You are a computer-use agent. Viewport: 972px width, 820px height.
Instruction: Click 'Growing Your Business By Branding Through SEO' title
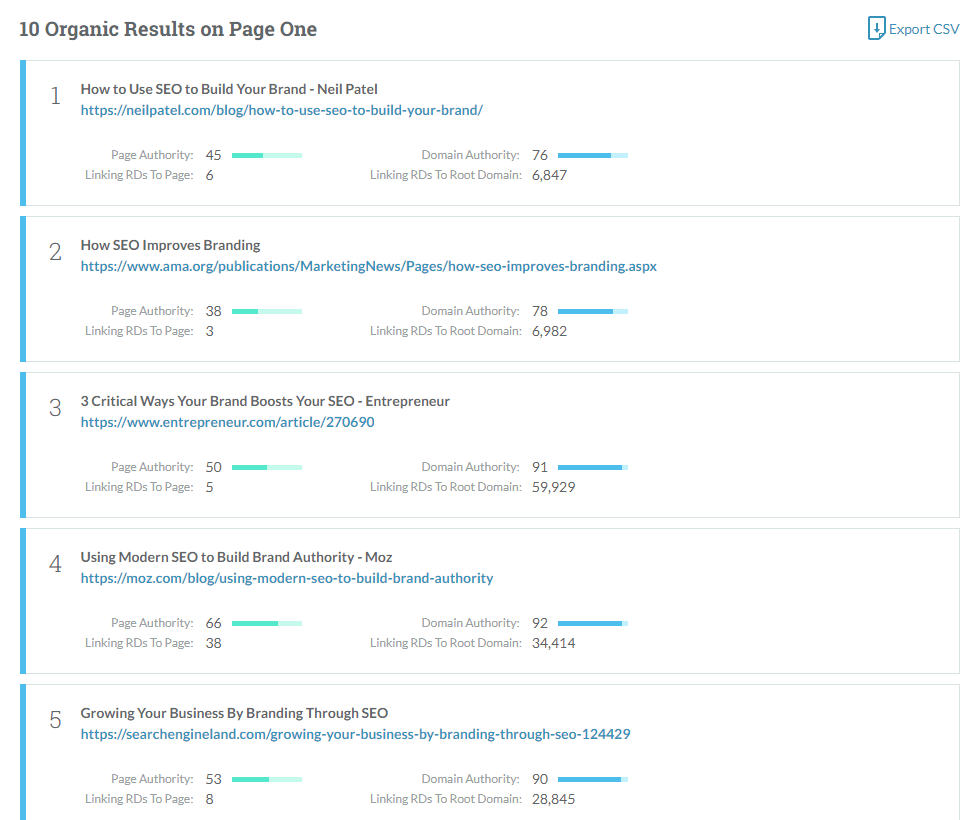(x=234, y=713)
